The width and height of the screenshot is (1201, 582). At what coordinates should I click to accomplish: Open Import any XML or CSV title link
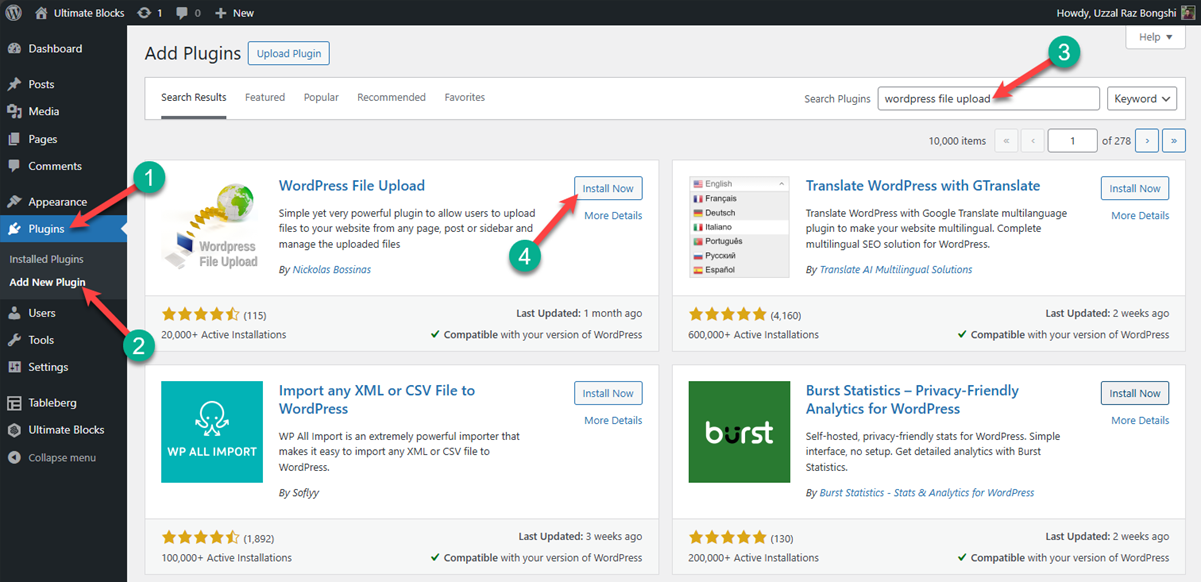(x=377, y=400)
